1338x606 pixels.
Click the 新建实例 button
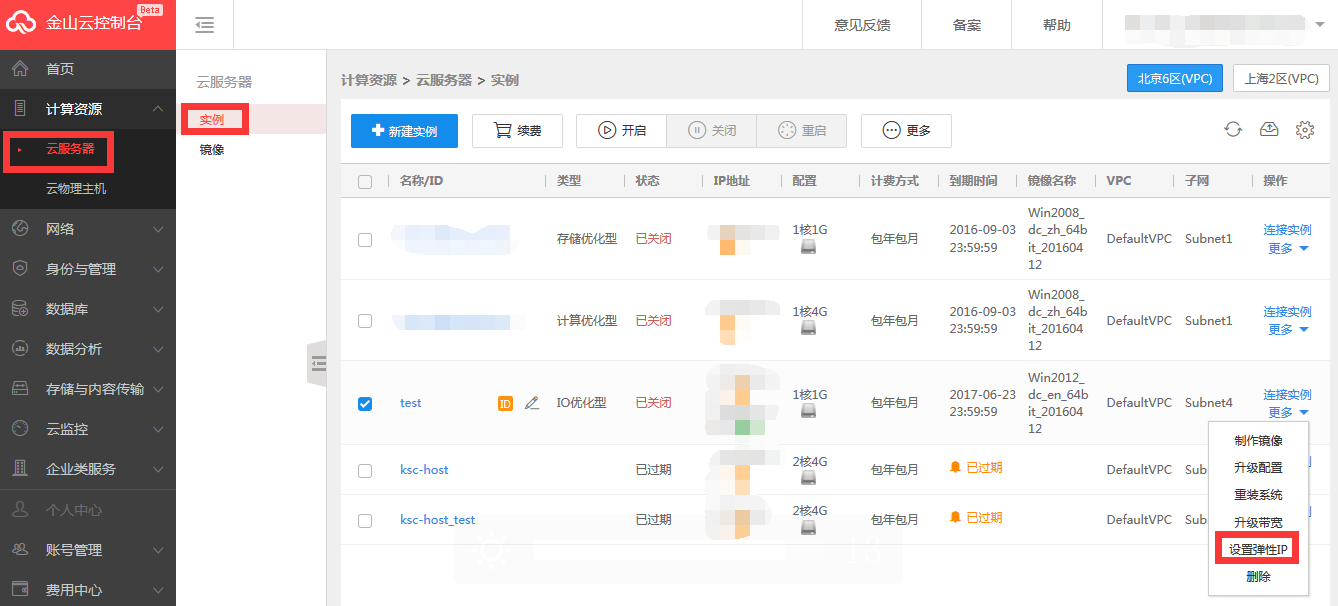(x=404, y=131)
